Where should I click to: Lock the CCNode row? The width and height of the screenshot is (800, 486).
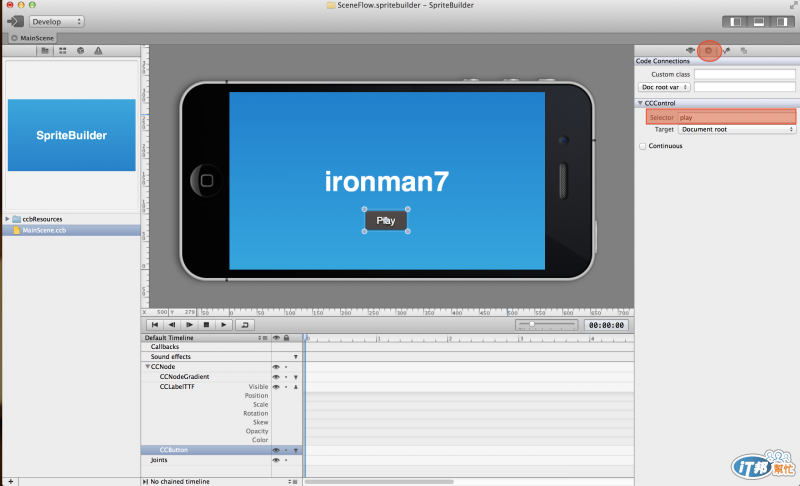(x=286, y=367)
